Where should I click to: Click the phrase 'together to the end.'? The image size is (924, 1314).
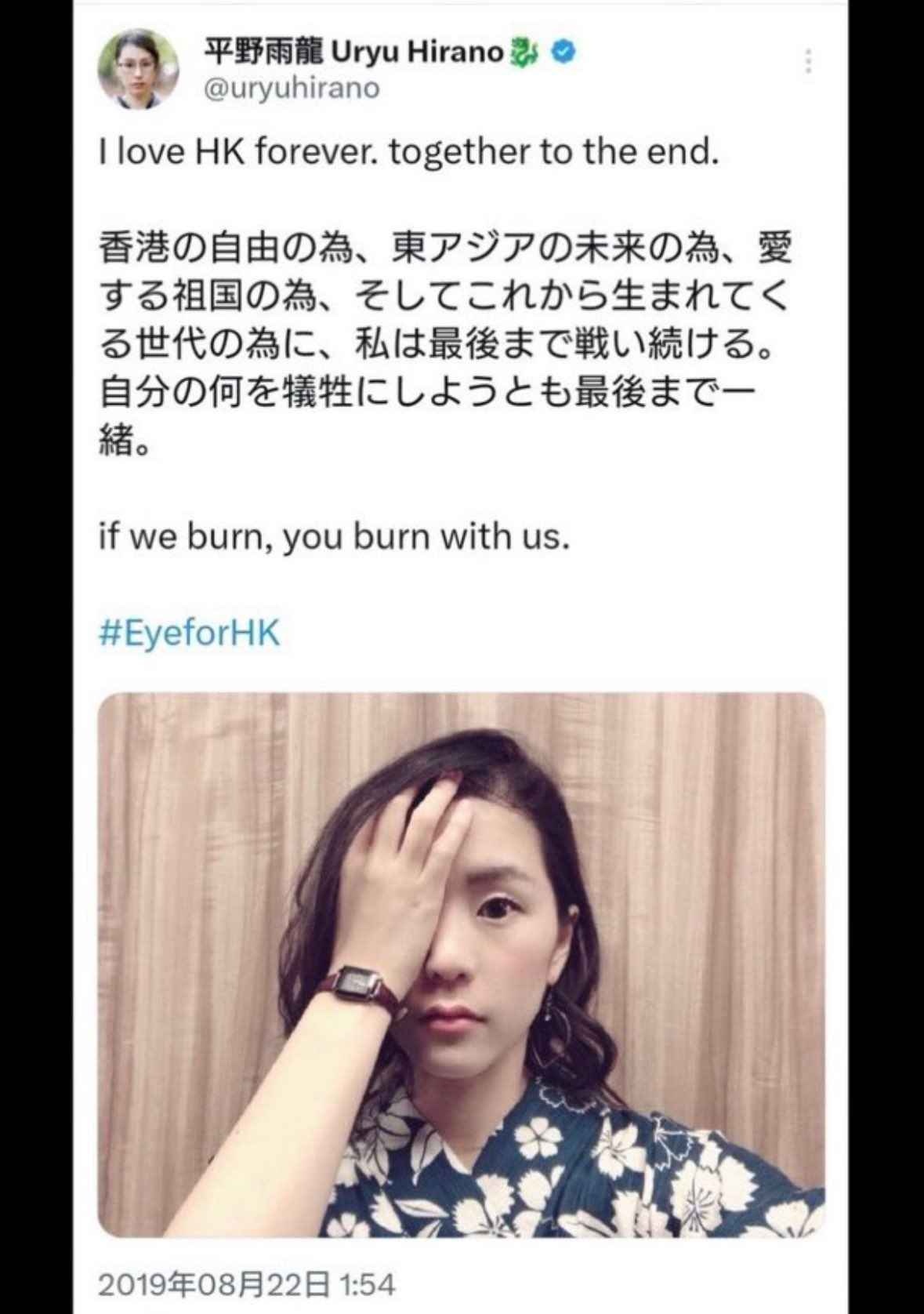click(x=553, y=153)
